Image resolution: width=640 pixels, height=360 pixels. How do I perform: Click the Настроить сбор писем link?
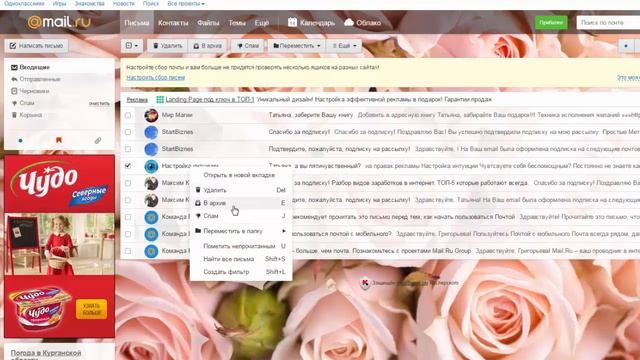[x=156, y=78]
